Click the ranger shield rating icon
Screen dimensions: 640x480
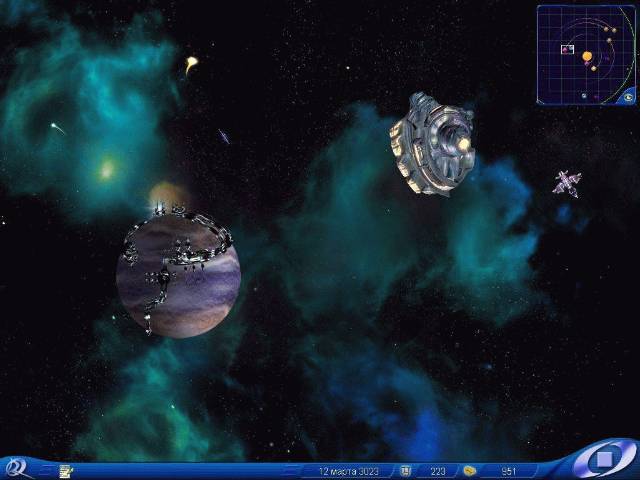click(x=405, y=471)
